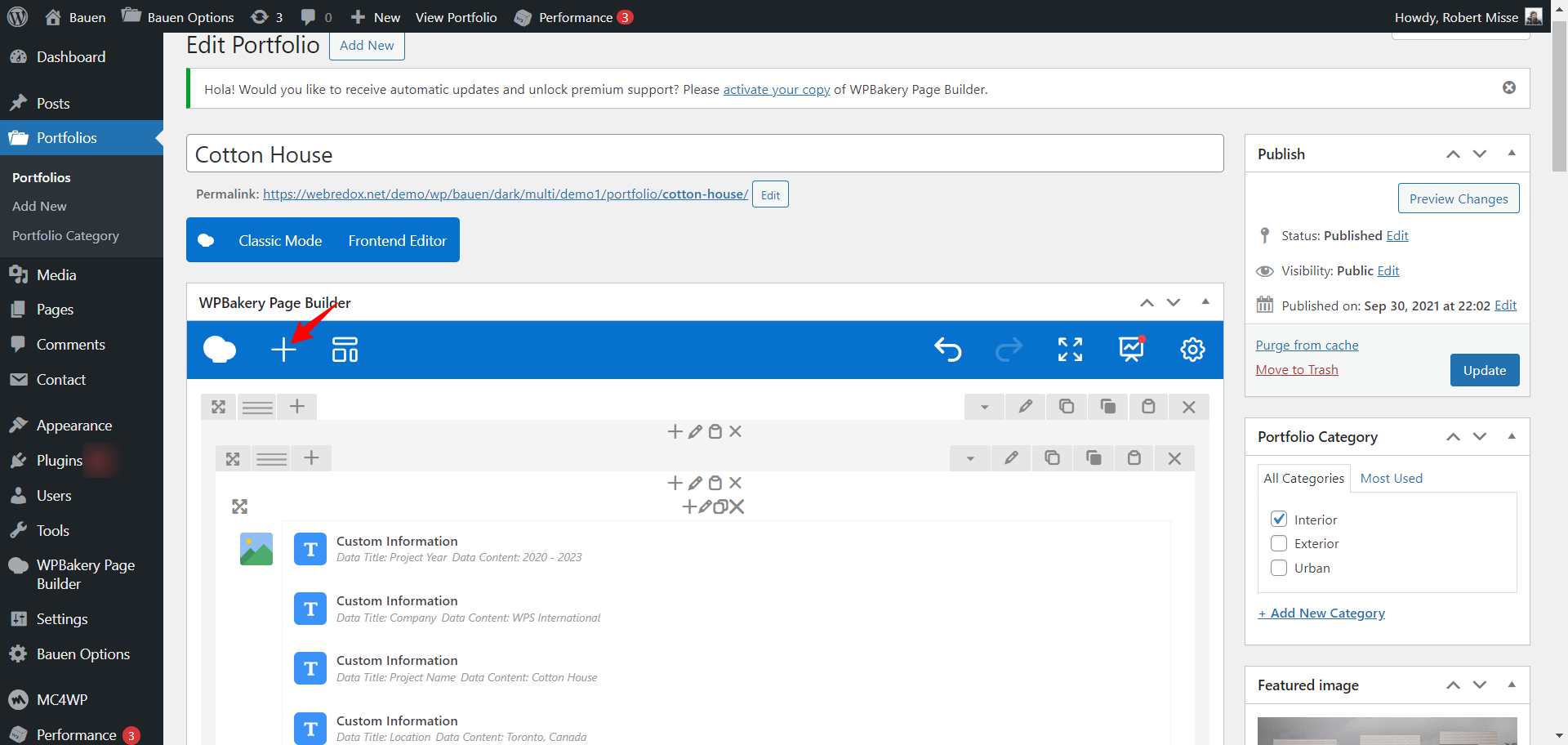1568x745 pixels.
Task: Delete the outer row
Action: coord(1189,406)
